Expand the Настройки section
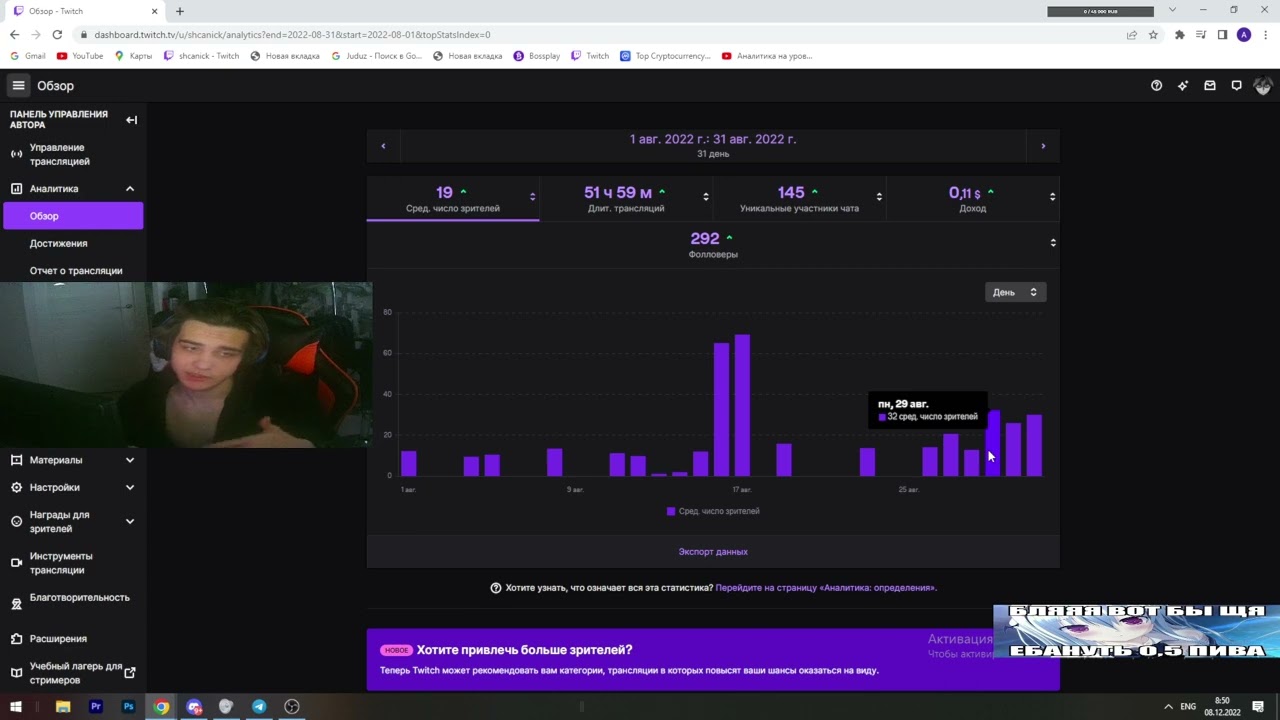Viewport: 1280px width, 720px height. pos(130,488)
